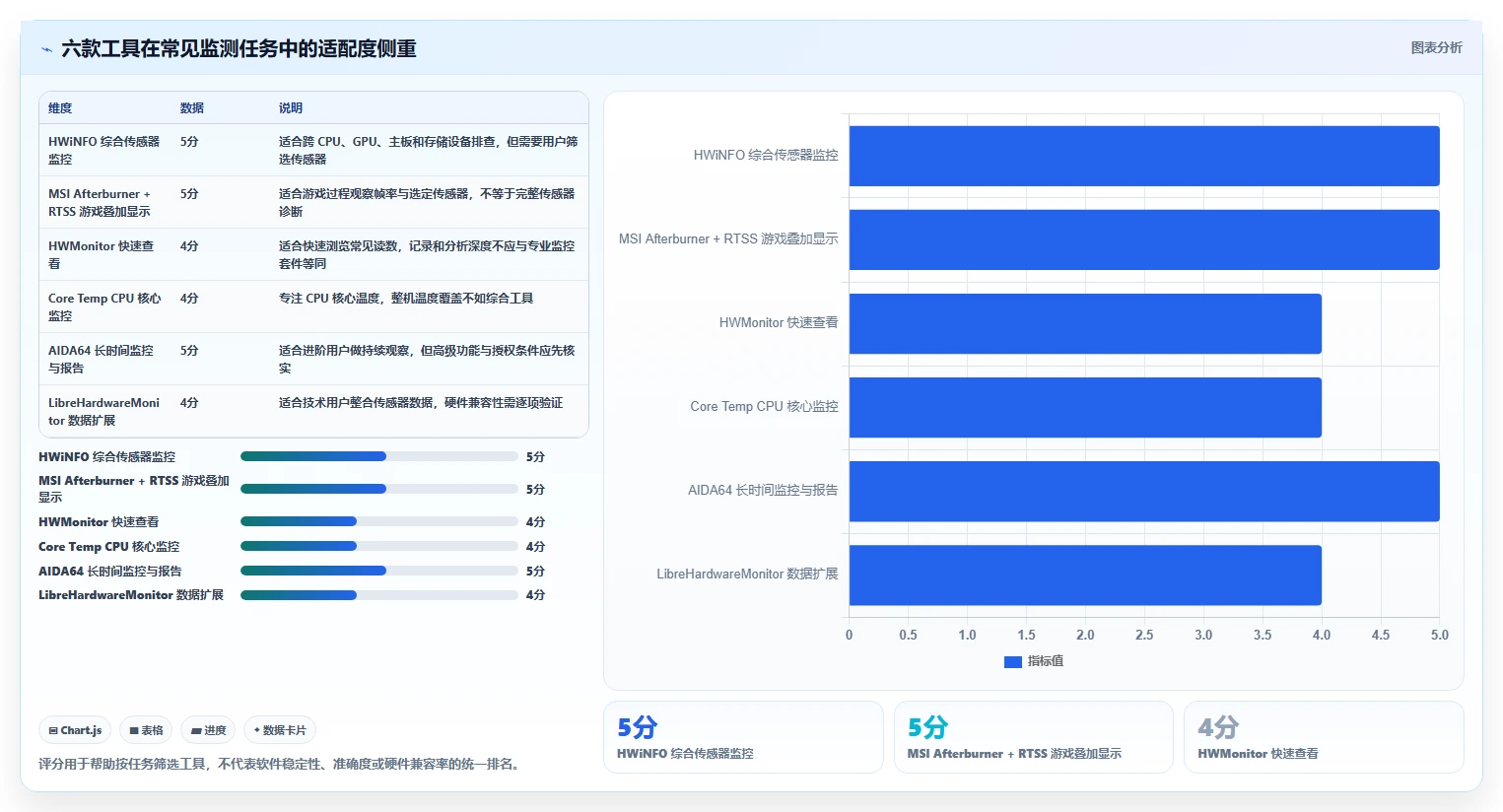The height and width of the screenshot is (812, 1503).
Task: Click the 图表分析 label in the header
Action: coord(1436,47)
